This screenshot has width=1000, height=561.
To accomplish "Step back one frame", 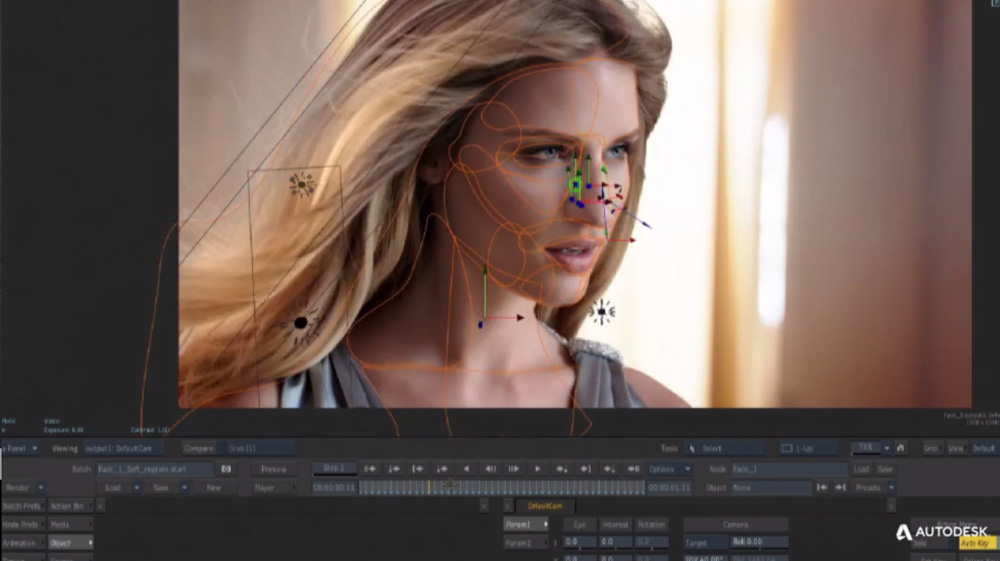I will coord(490,468).
